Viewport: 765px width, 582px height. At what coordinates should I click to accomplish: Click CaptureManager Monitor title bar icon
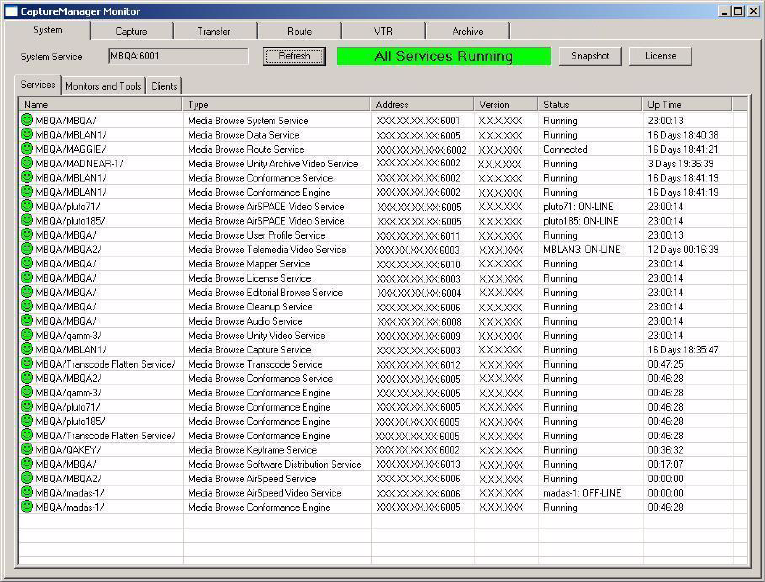11,11
